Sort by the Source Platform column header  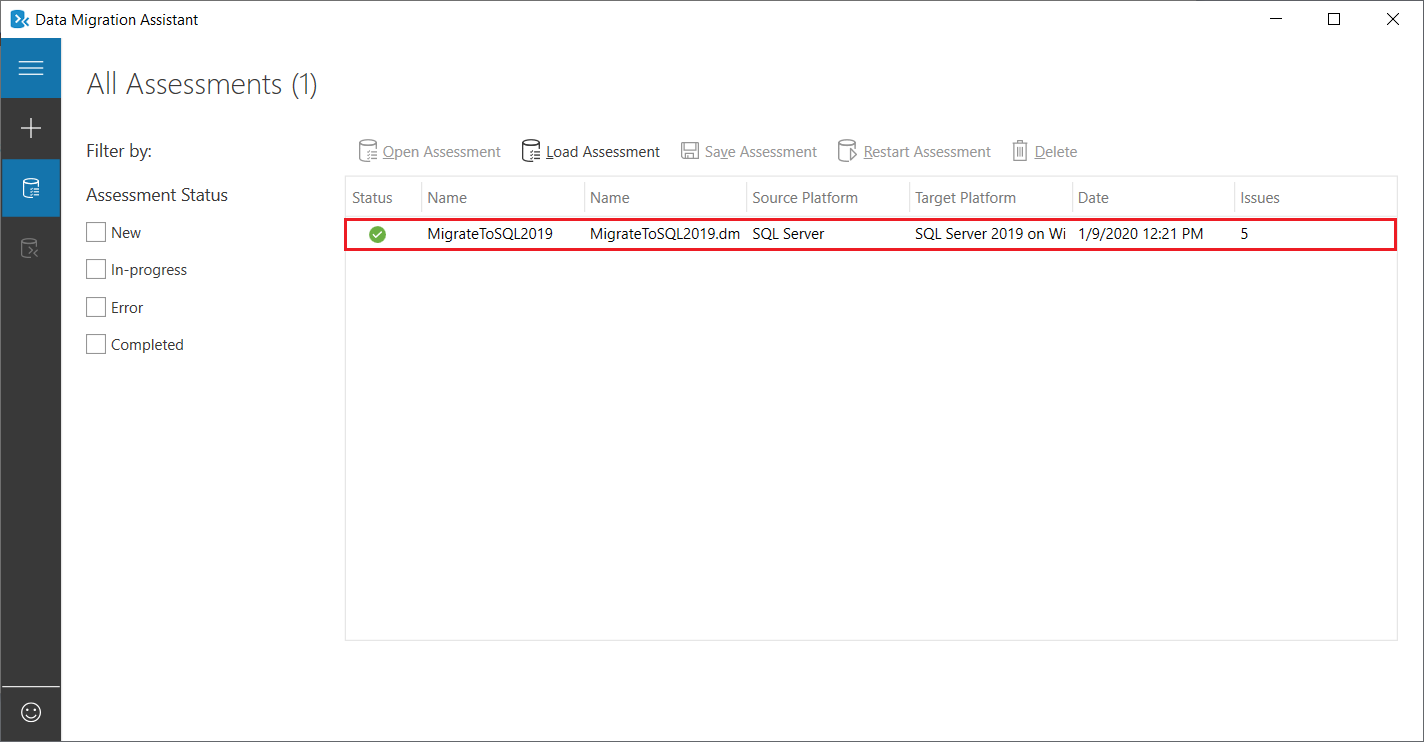tap(828, 198)
